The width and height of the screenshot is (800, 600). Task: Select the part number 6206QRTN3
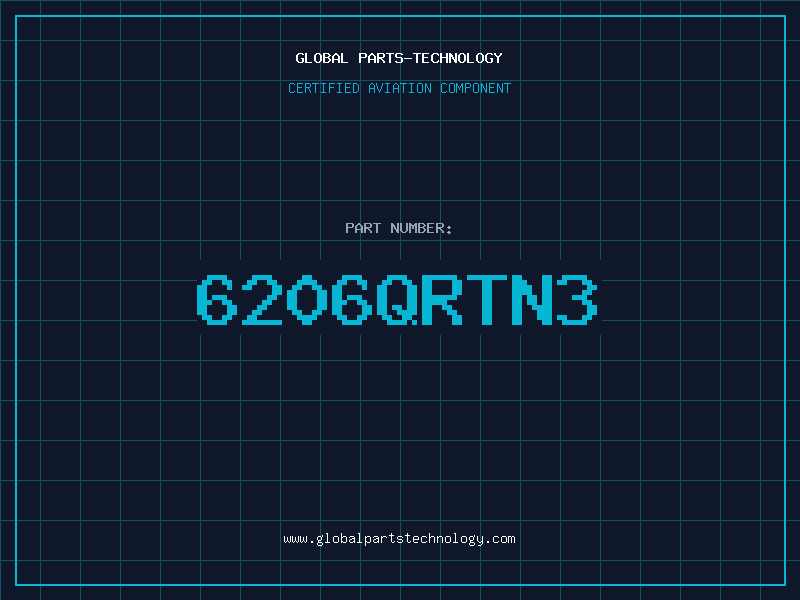click(x=397, y=300)
